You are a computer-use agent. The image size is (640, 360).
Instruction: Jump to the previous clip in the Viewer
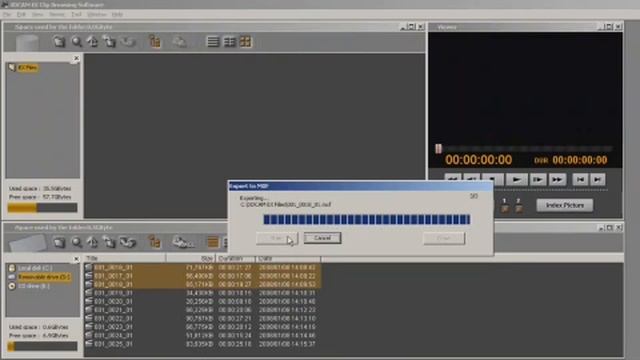click(x=580, y=180)
